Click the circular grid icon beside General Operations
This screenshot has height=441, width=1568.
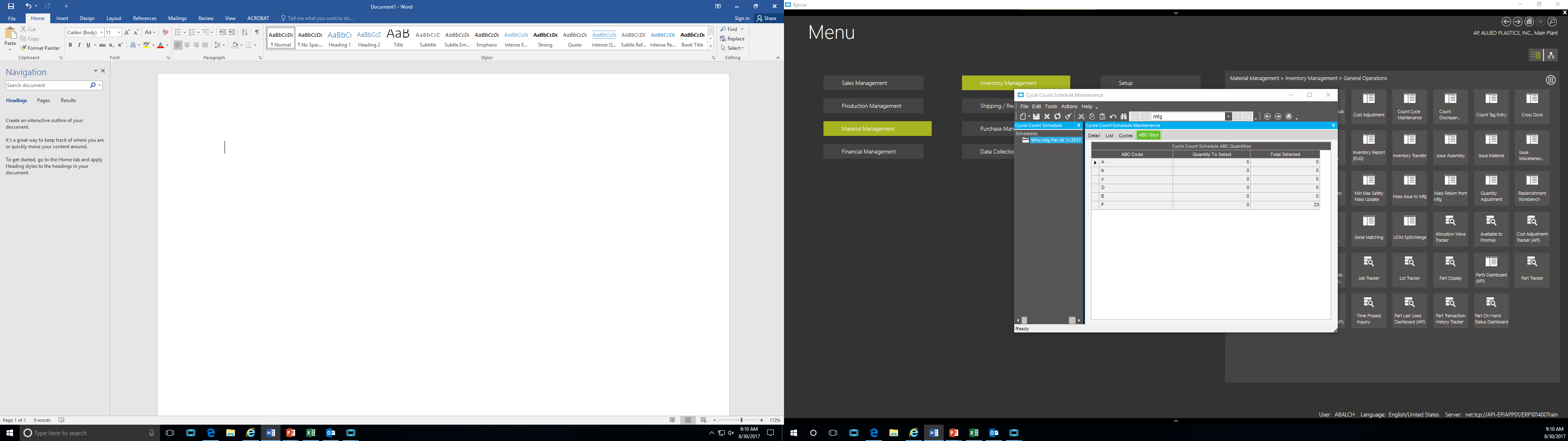[1551, 80]
